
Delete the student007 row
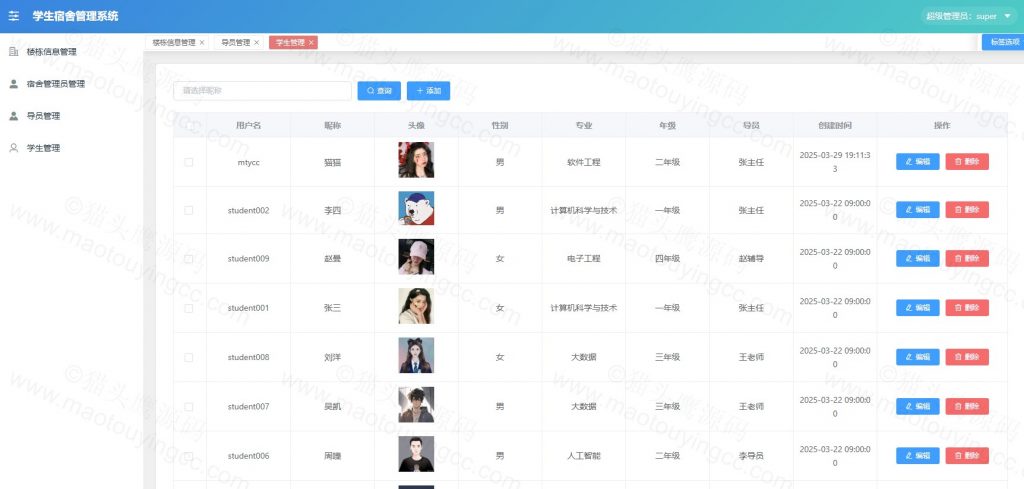tap(967, 406)
